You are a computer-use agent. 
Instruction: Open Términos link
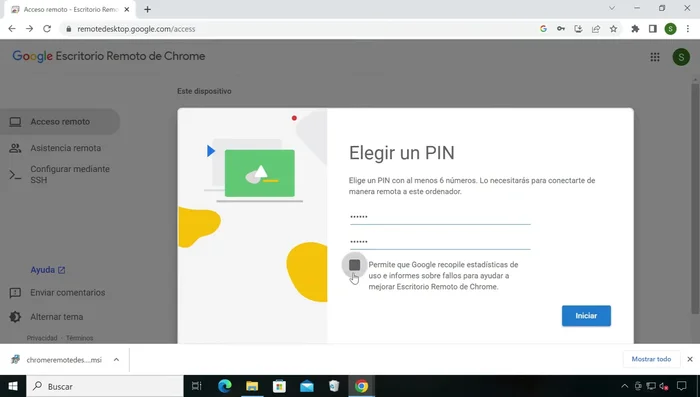[79, 338]
